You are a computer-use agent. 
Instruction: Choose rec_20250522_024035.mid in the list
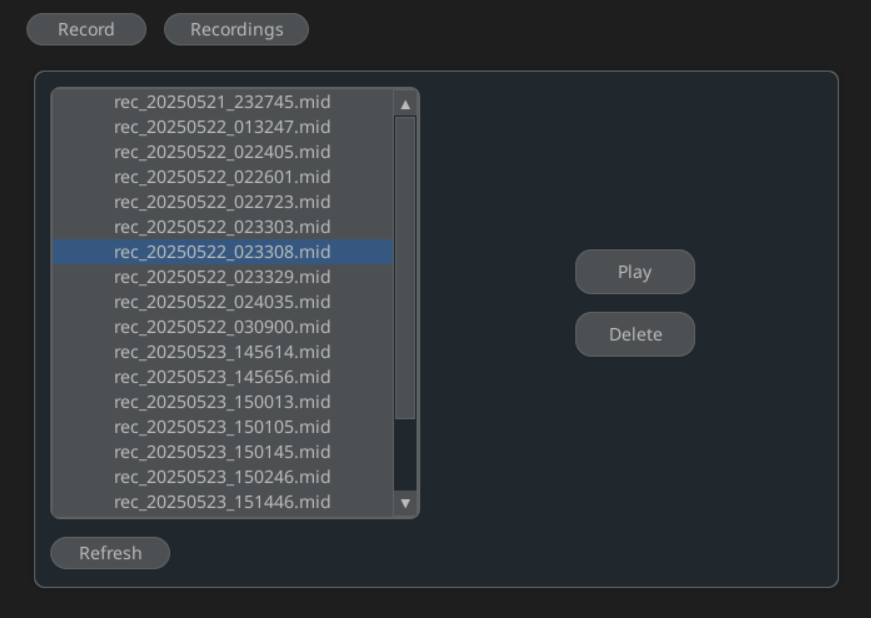click(222, 302)
